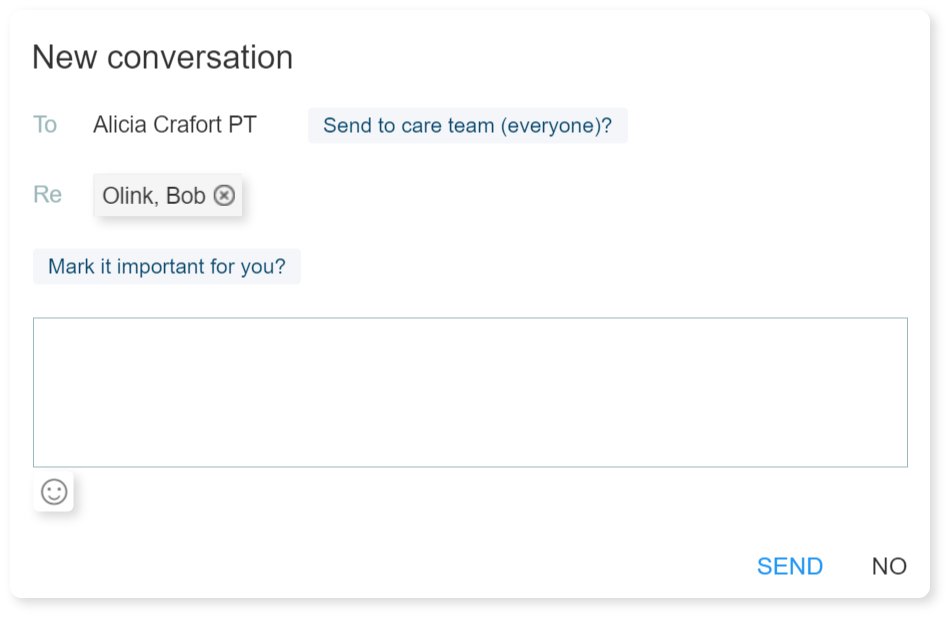The width and height of the screenshot is (950, 618).
Task: Click the New conversation dialog title
Action: (162, 58)
